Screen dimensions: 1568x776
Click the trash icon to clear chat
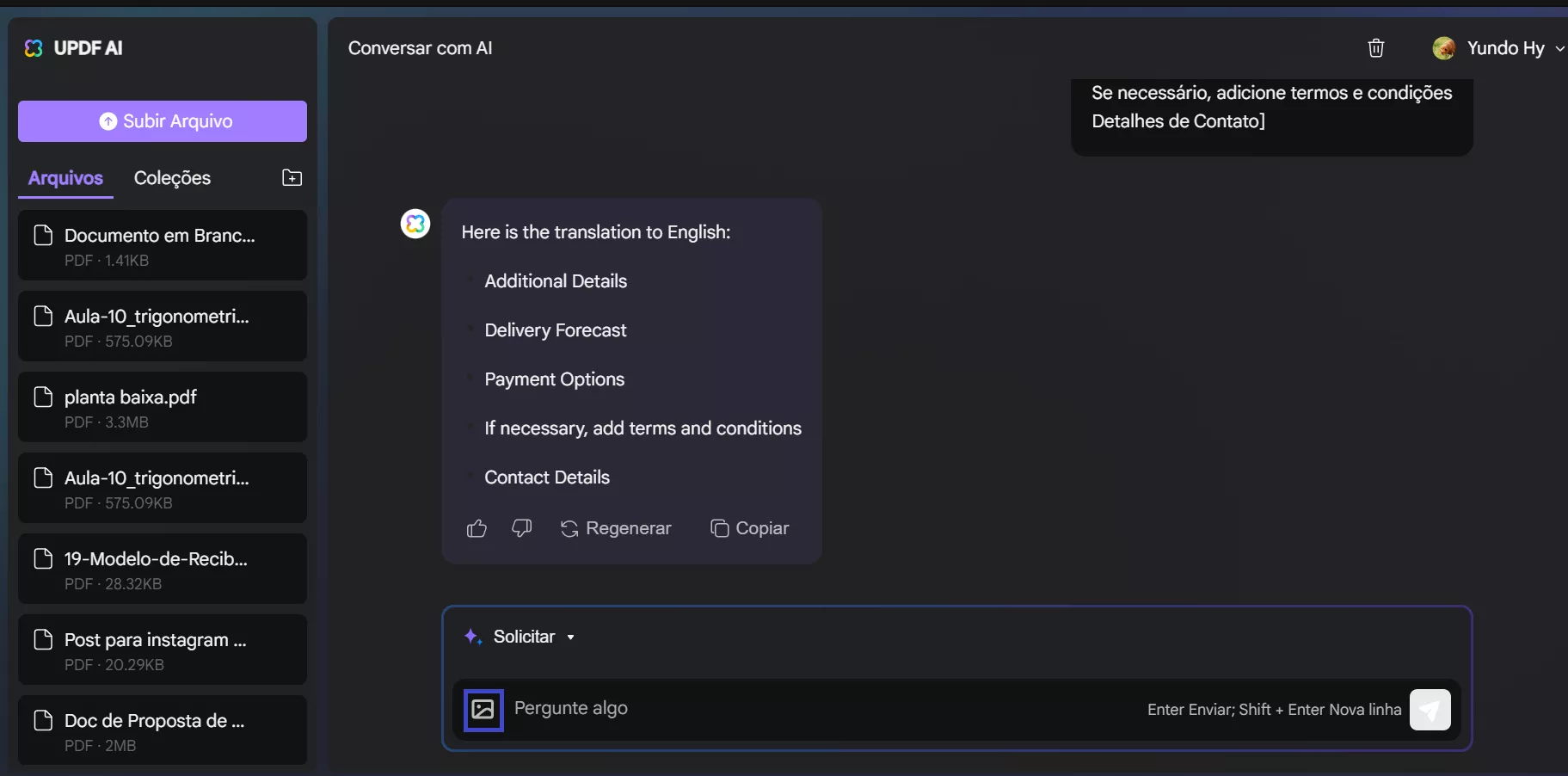tap(1376, 48)
